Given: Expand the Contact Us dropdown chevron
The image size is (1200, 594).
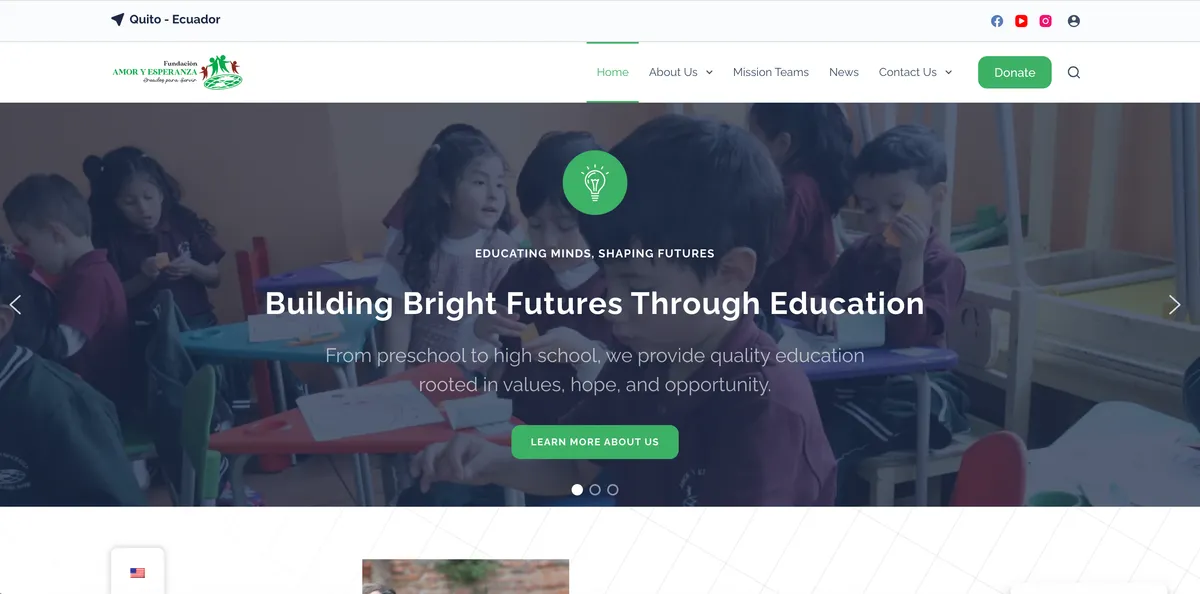Looking at the screenshot, I should [948, 72].
